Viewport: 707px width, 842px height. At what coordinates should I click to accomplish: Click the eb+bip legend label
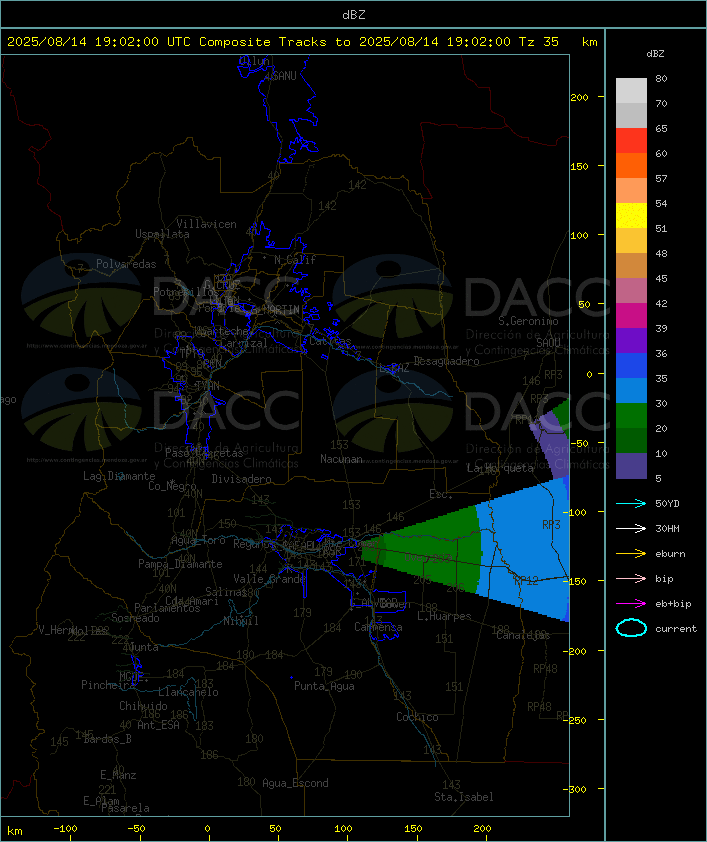[673, 604]
